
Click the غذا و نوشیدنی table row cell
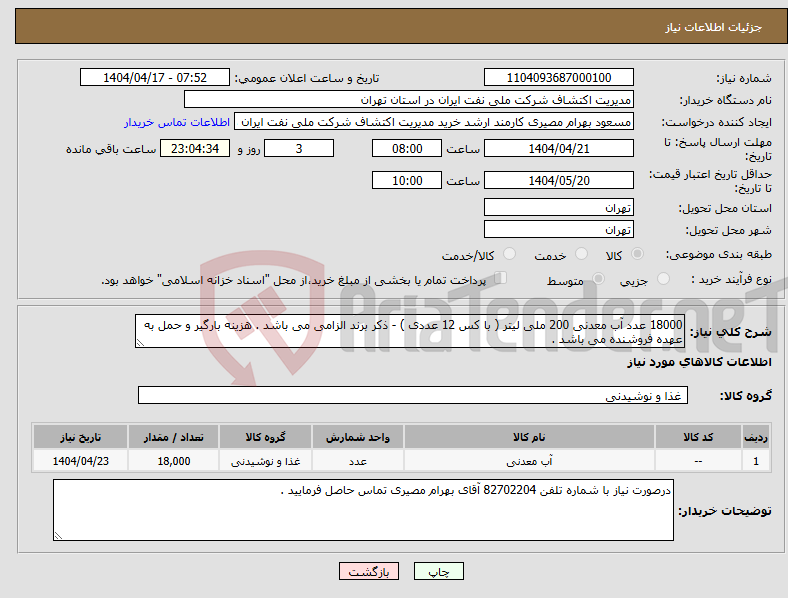pos(265,461)
